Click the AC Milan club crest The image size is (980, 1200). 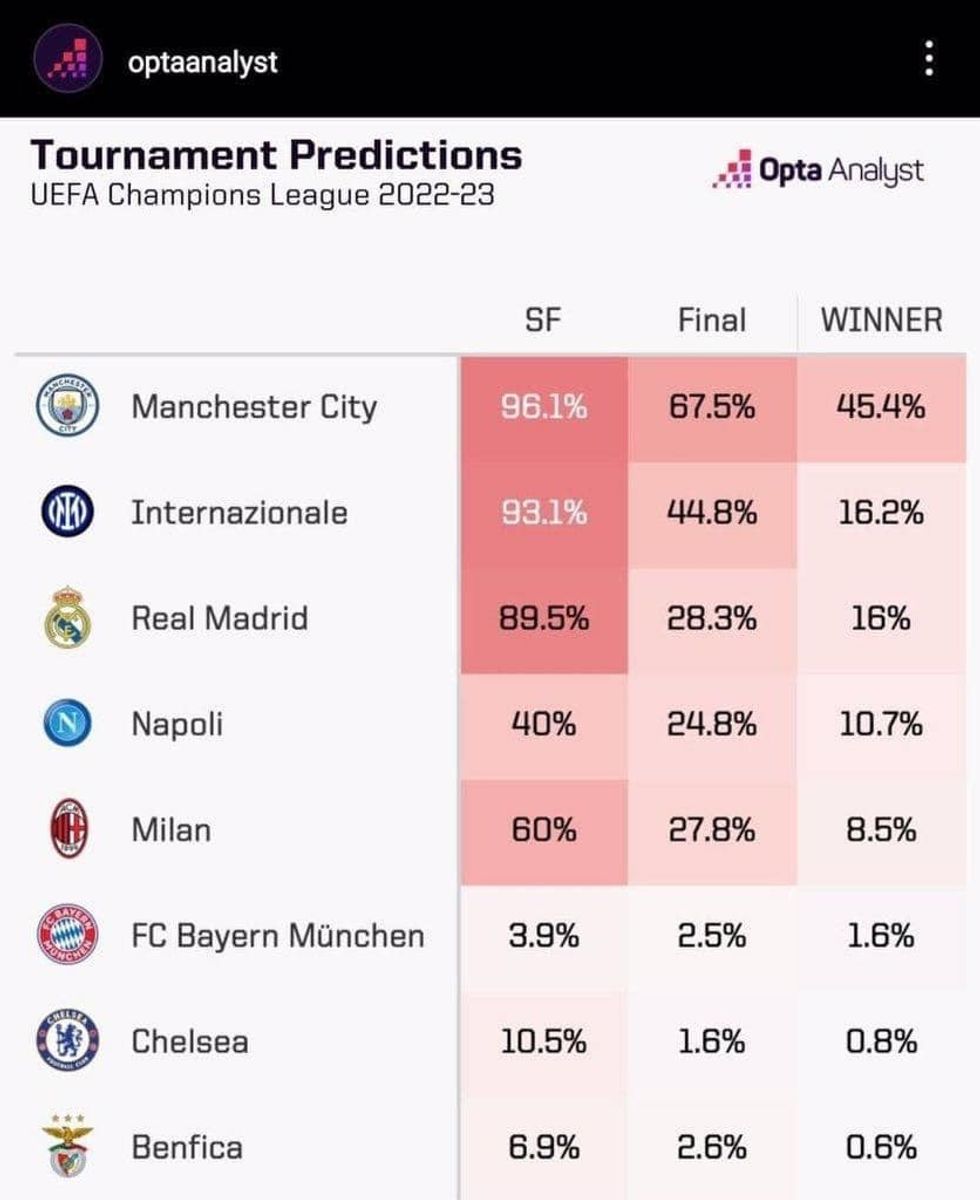(x=68, y=830)
